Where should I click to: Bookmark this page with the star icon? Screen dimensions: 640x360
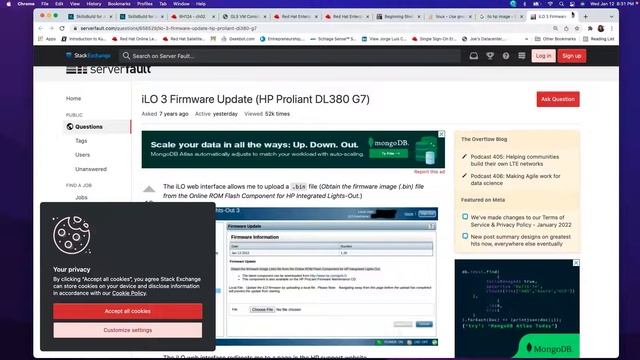[x=577, y=29]
